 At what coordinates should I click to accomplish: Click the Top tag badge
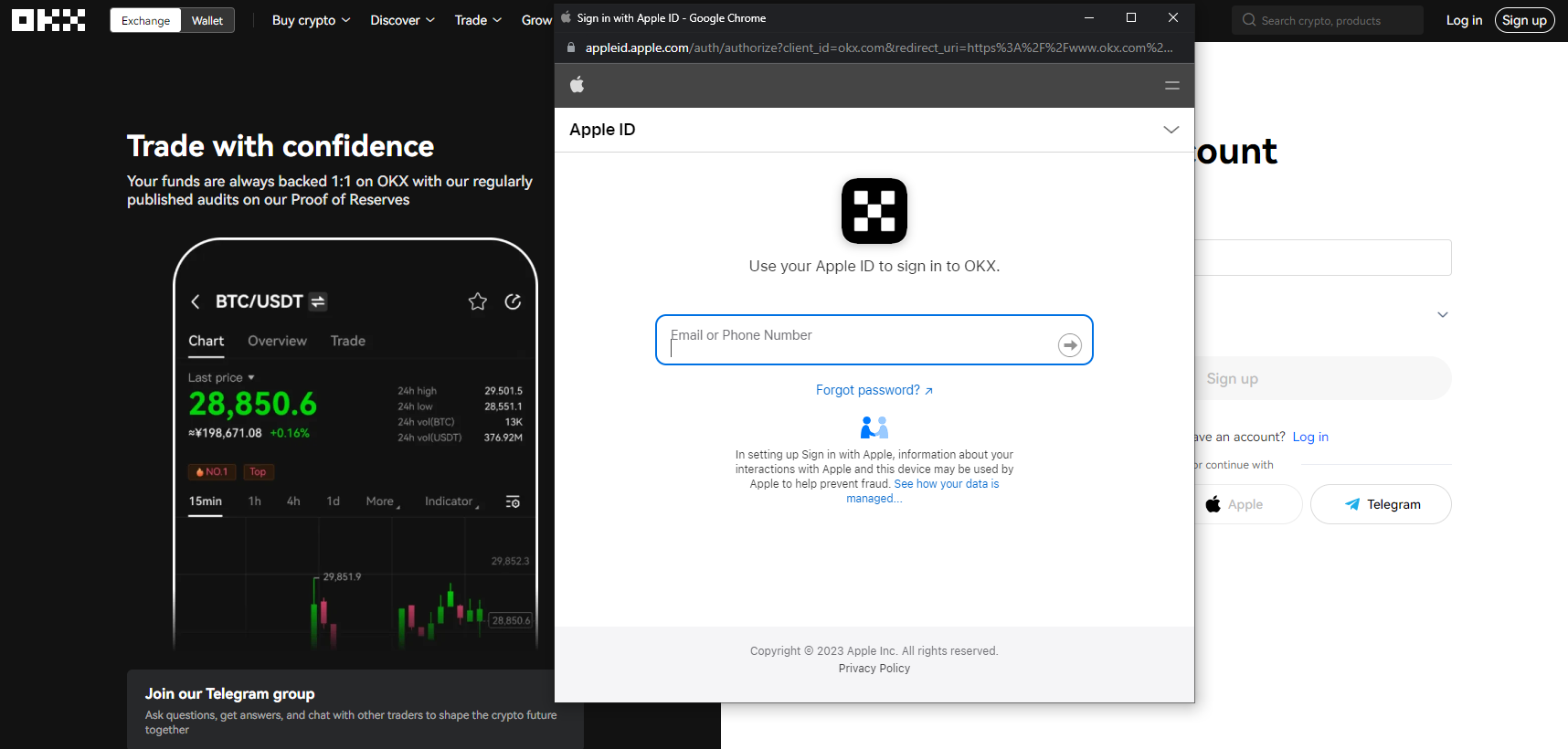(258, 472)
